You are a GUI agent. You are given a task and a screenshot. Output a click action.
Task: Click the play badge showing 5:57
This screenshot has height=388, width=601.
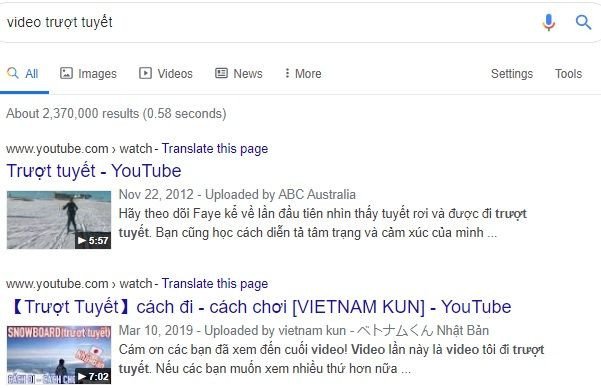click(93, 240)
